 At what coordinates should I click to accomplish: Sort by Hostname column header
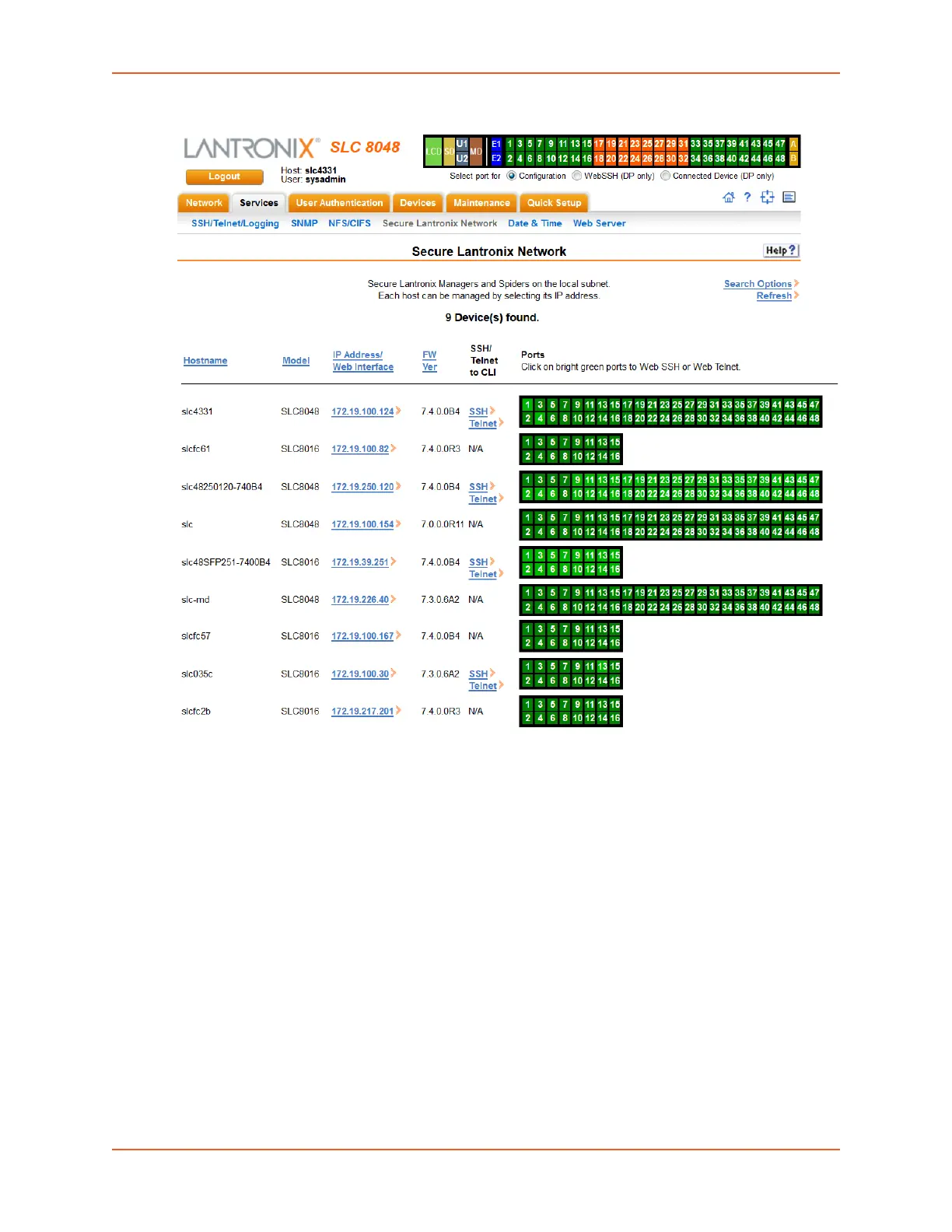coord(205,361)
